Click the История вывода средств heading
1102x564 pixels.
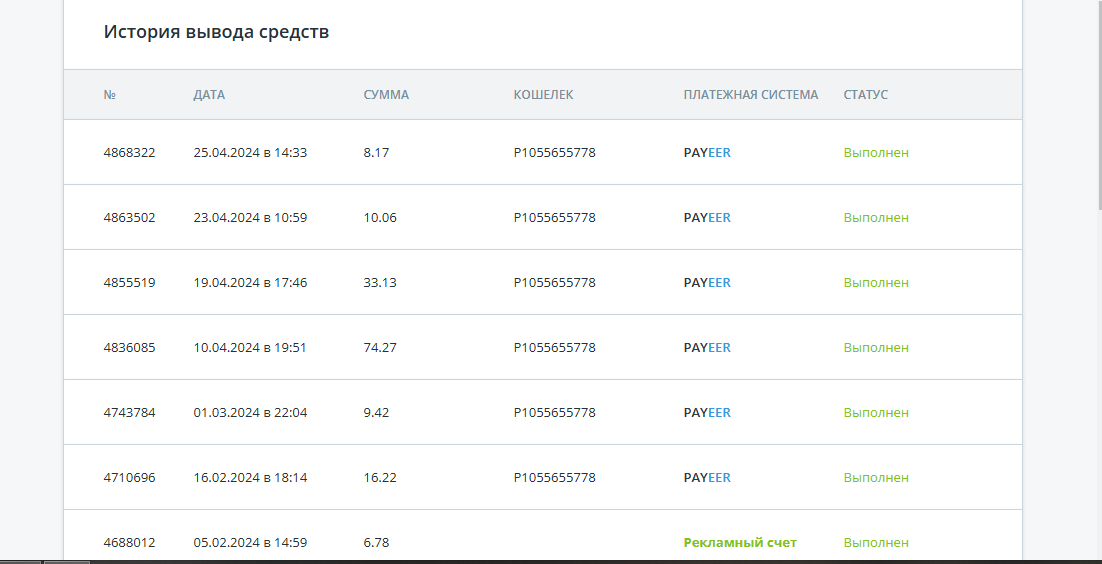click(x=216, y=32)
